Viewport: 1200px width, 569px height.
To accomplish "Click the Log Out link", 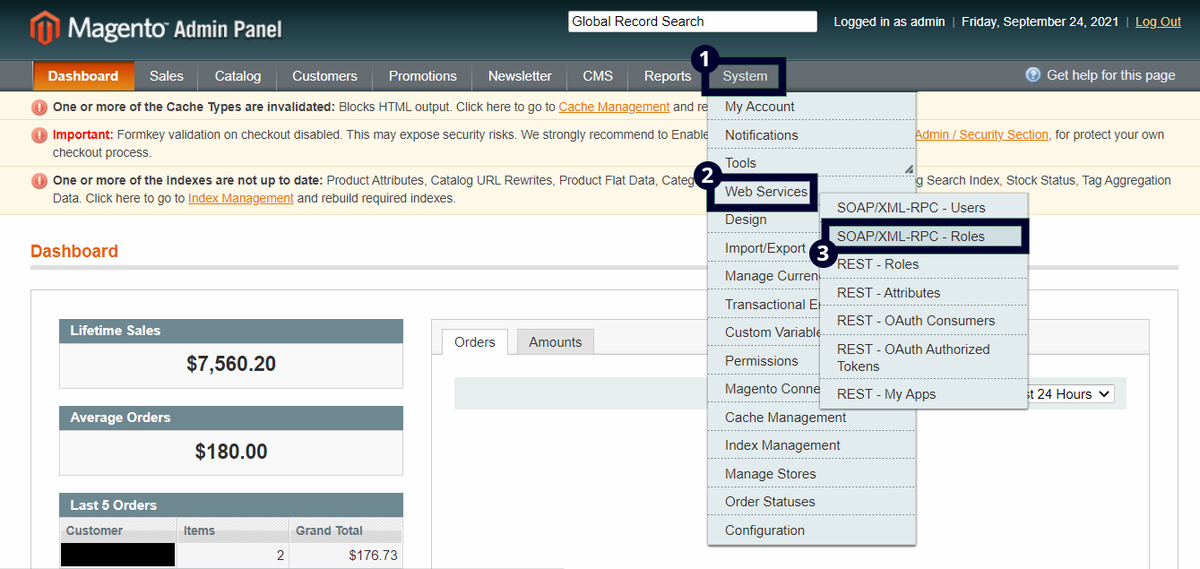I will (x=1158, y=21).
